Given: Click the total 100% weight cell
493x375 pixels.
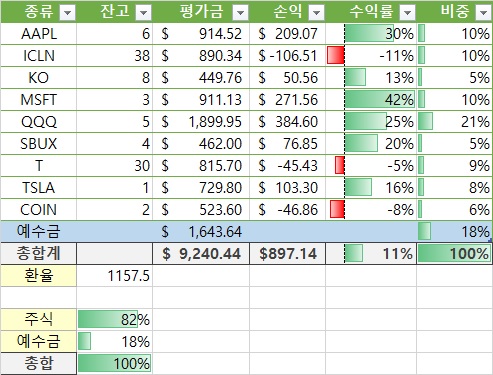Looking at the screenshot, I should click(455, 254).
